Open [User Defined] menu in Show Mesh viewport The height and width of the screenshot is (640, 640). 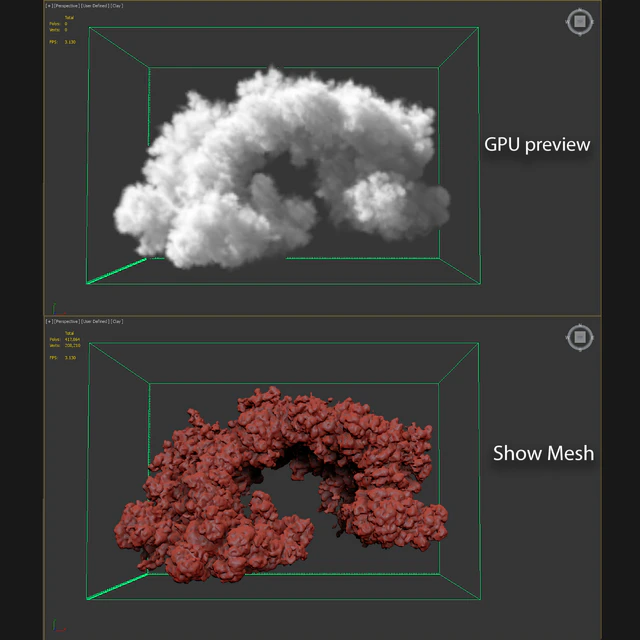point(95,321)
